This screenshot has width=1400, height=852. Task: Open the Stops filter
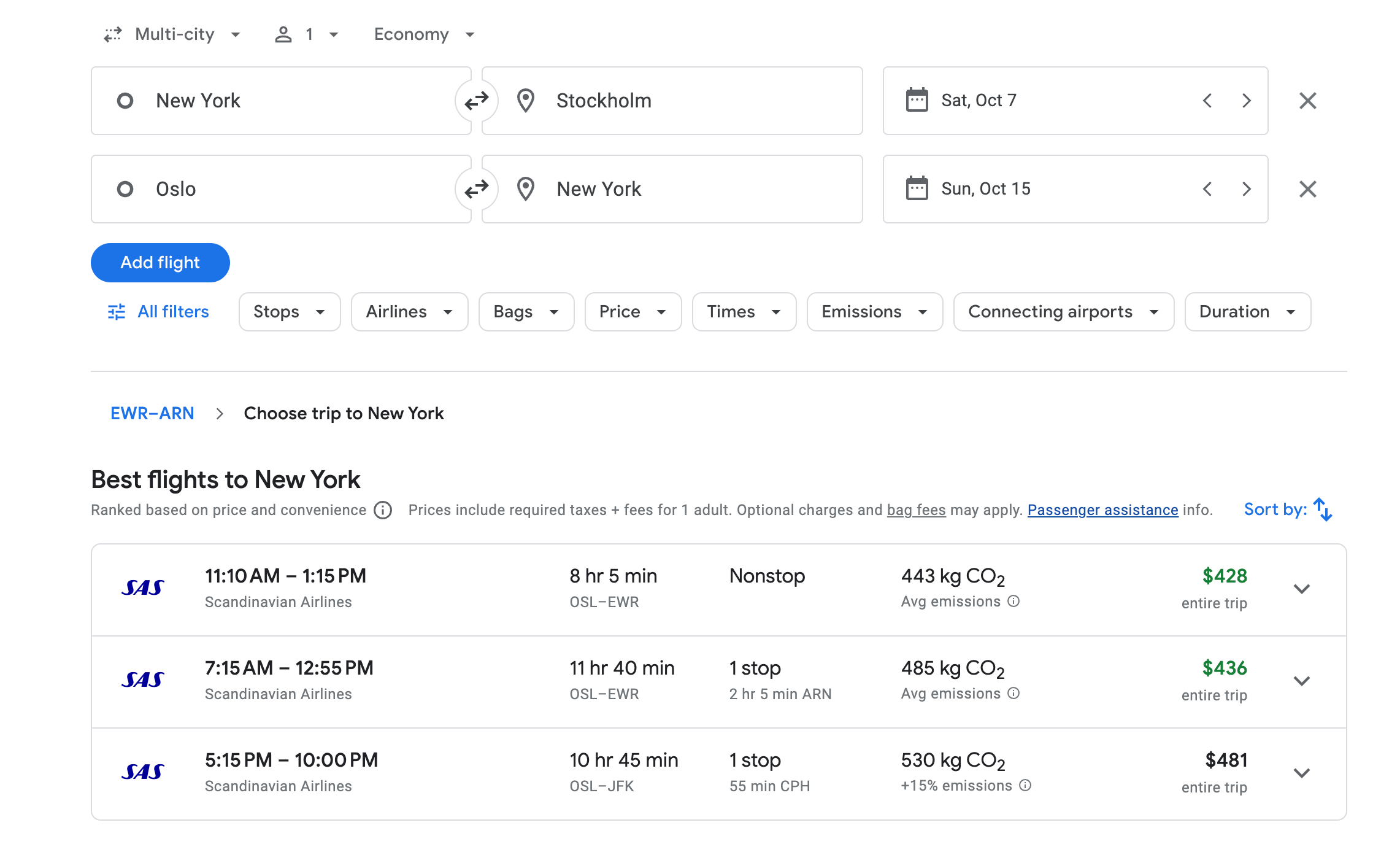[x=289, y=312]
